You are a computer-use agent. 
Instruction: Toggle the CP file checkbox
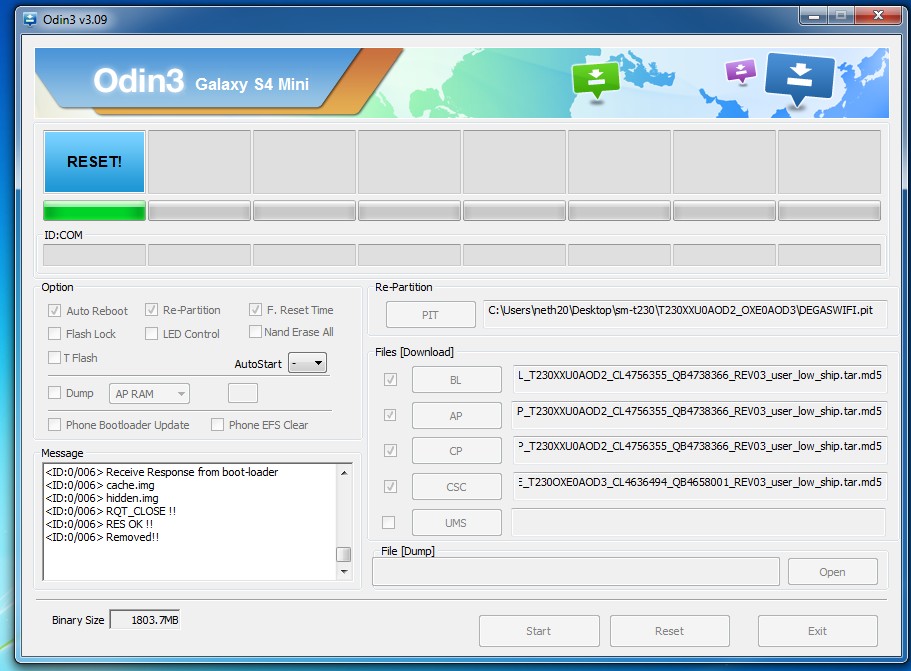(390, 450)
